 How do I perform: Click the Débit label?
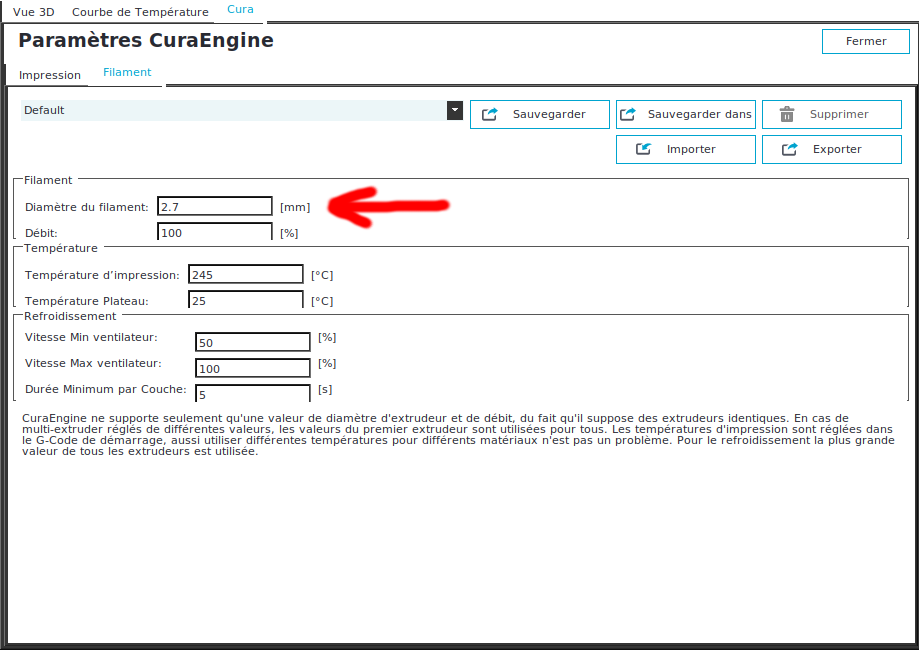click(x=41, y=233)
